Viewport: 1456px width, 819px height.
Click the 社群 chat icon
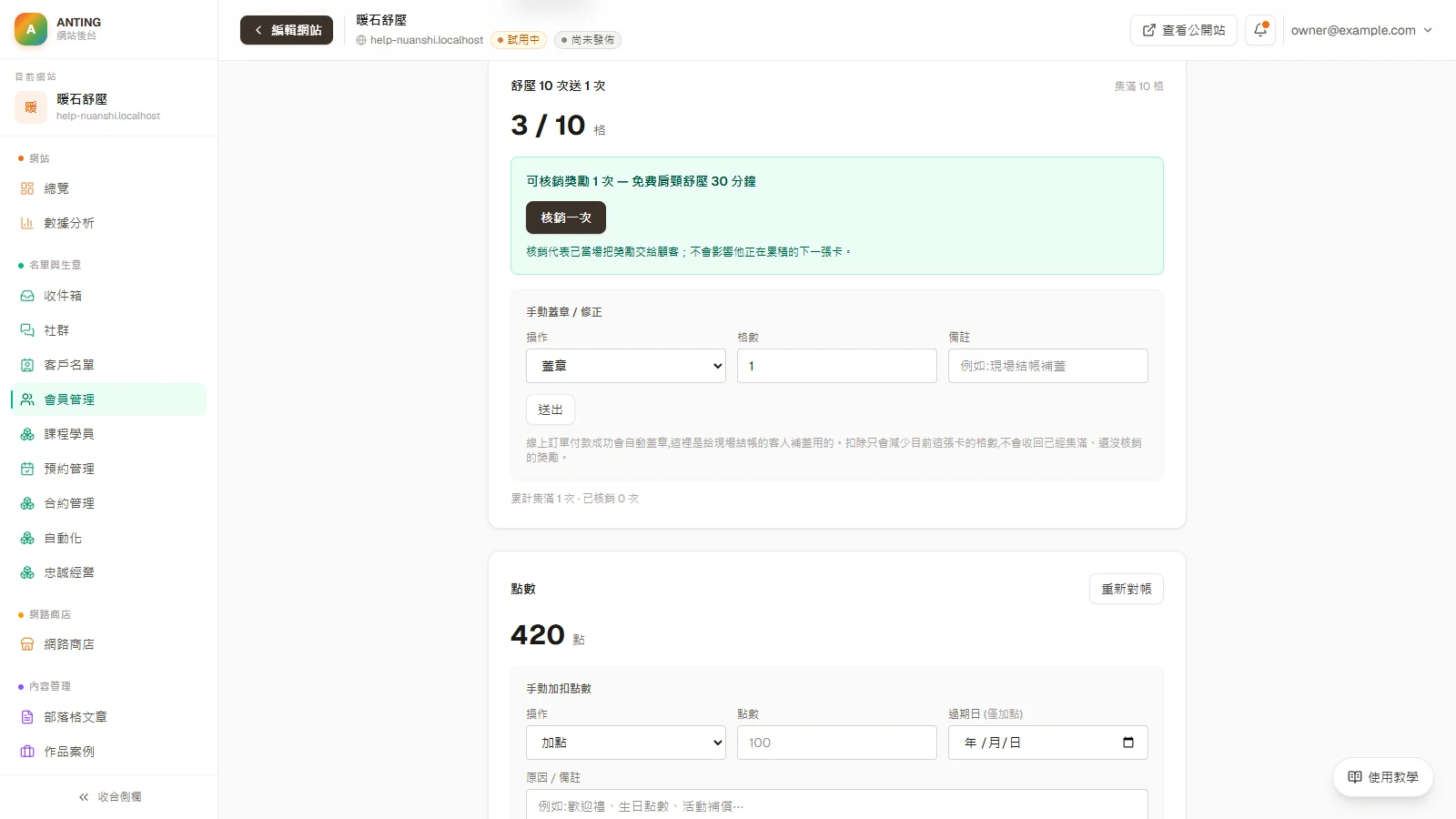click(x=27, y=330)
